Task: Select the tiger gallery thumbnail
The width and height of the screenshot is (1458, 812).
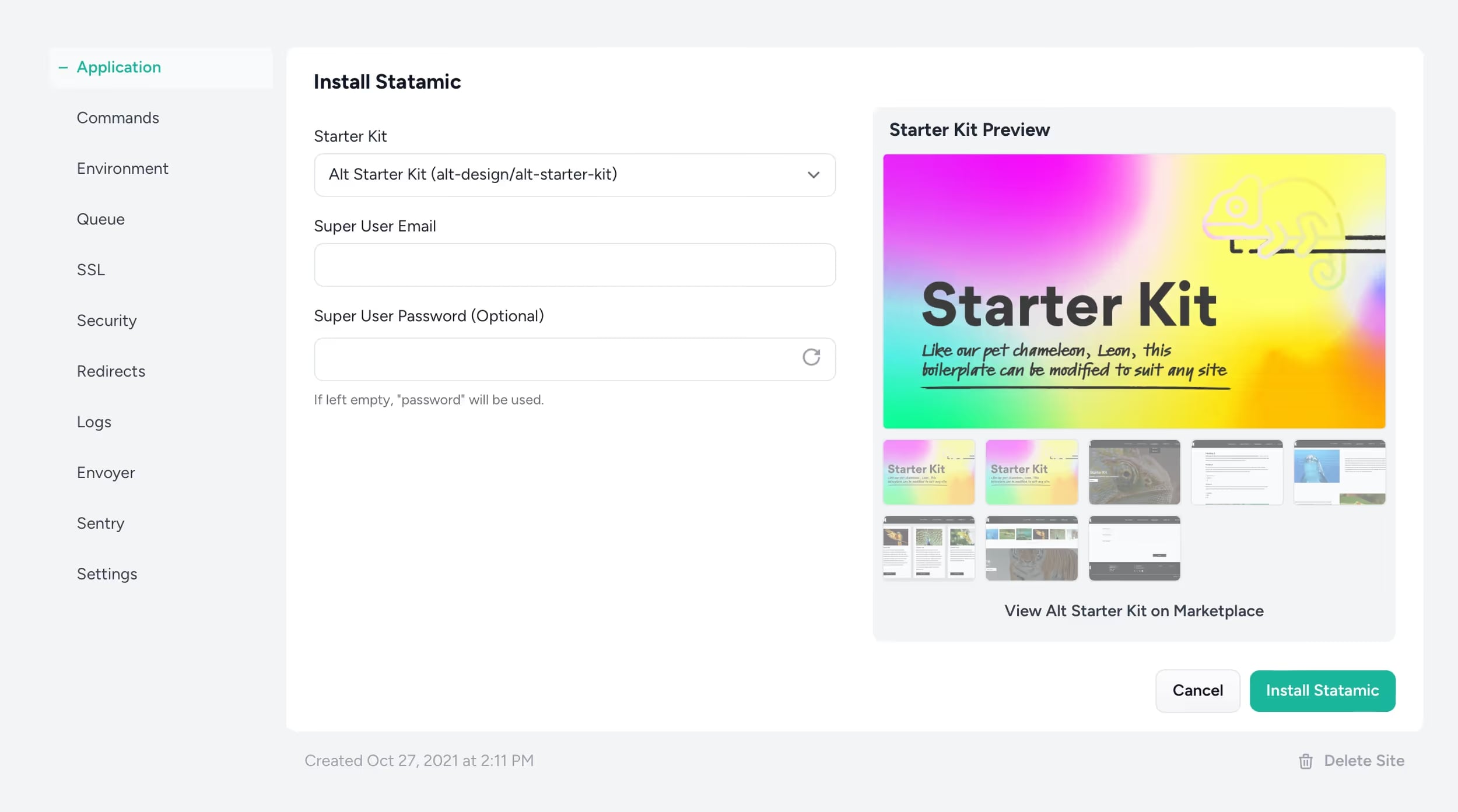Action: point(1031,548)
